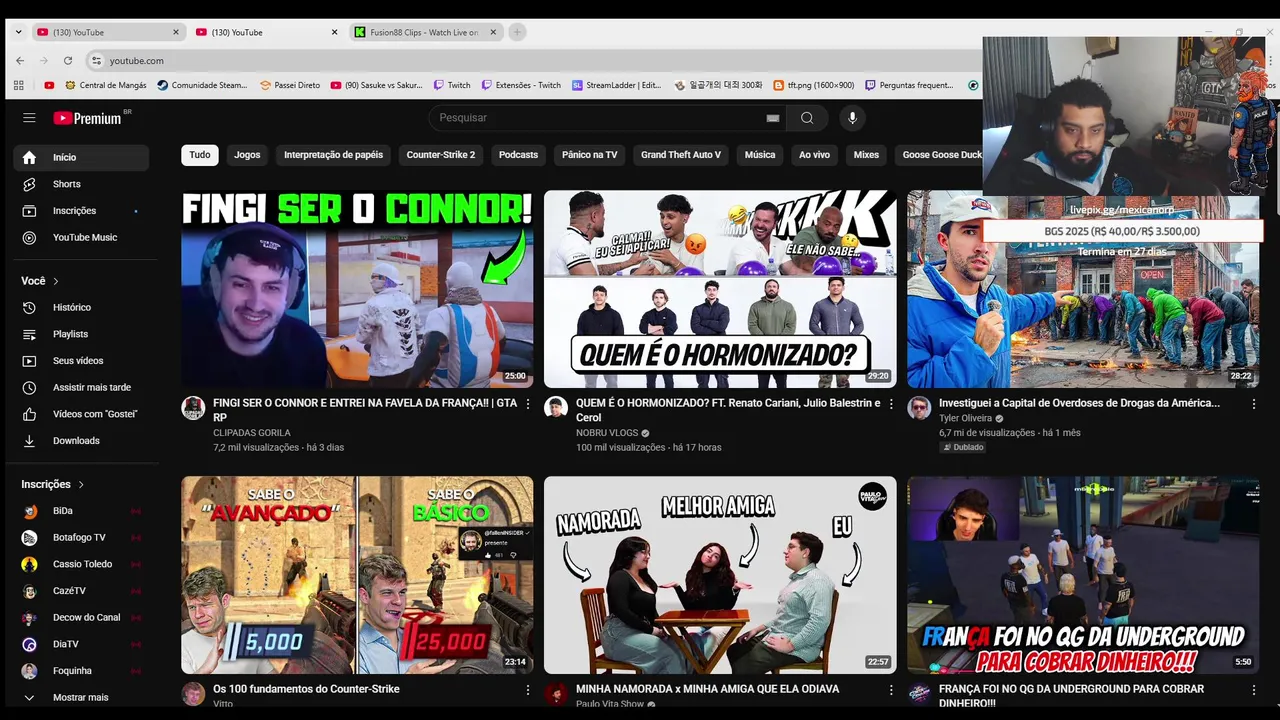Screen dimensions: 1280x720
Task: Open the new tab plus button
Action: 517,32
